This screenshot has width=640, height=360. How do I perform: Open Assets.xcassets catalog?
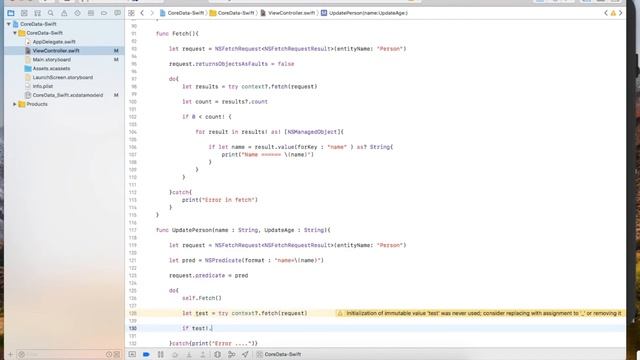51,69
